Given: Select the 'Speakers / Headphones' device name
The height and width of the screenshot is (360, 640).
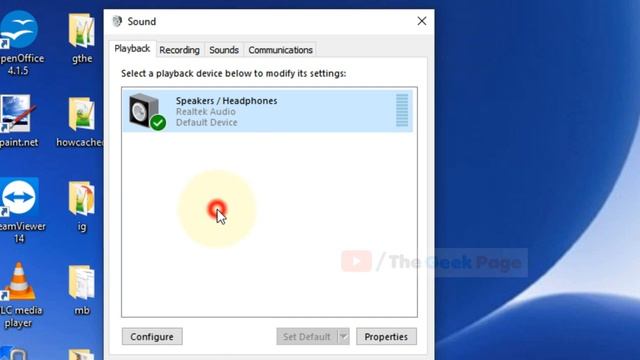Looking at the screenshot, I should [227, 101].
